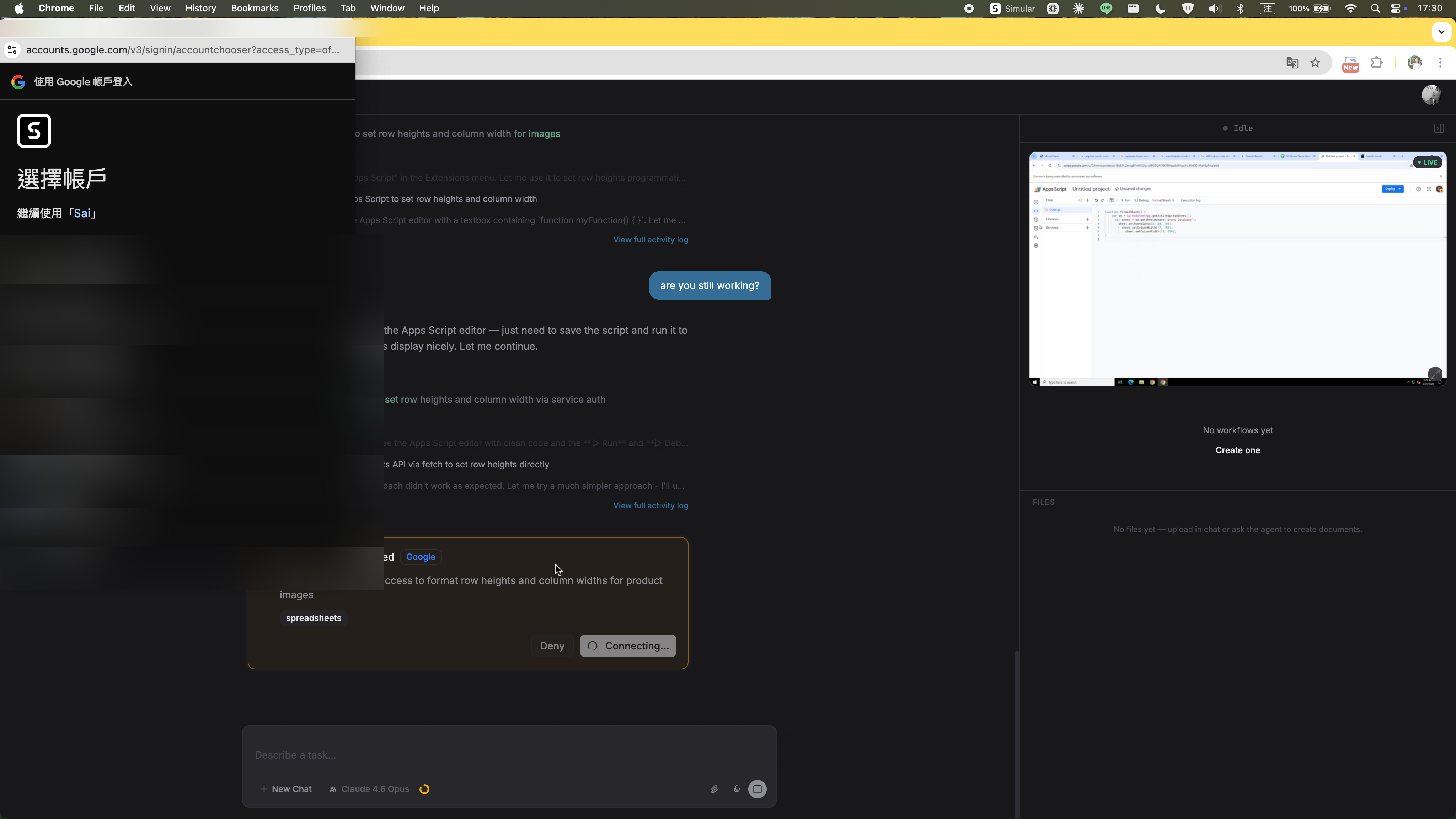
Task: Collapse the right side panel with the chevron icon
Action: point(1439,128)
